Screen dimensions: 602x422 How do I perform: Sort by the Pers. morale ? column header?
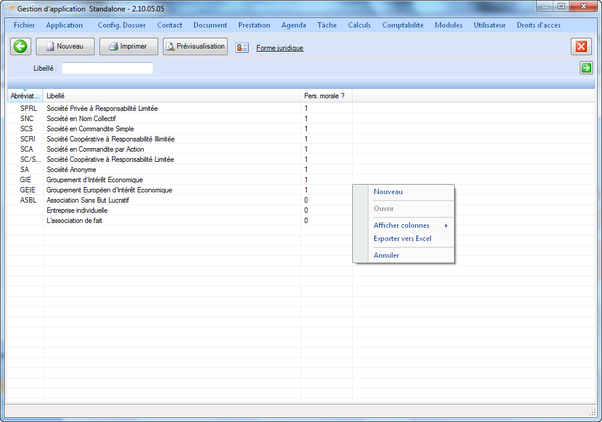click(323, 96)
